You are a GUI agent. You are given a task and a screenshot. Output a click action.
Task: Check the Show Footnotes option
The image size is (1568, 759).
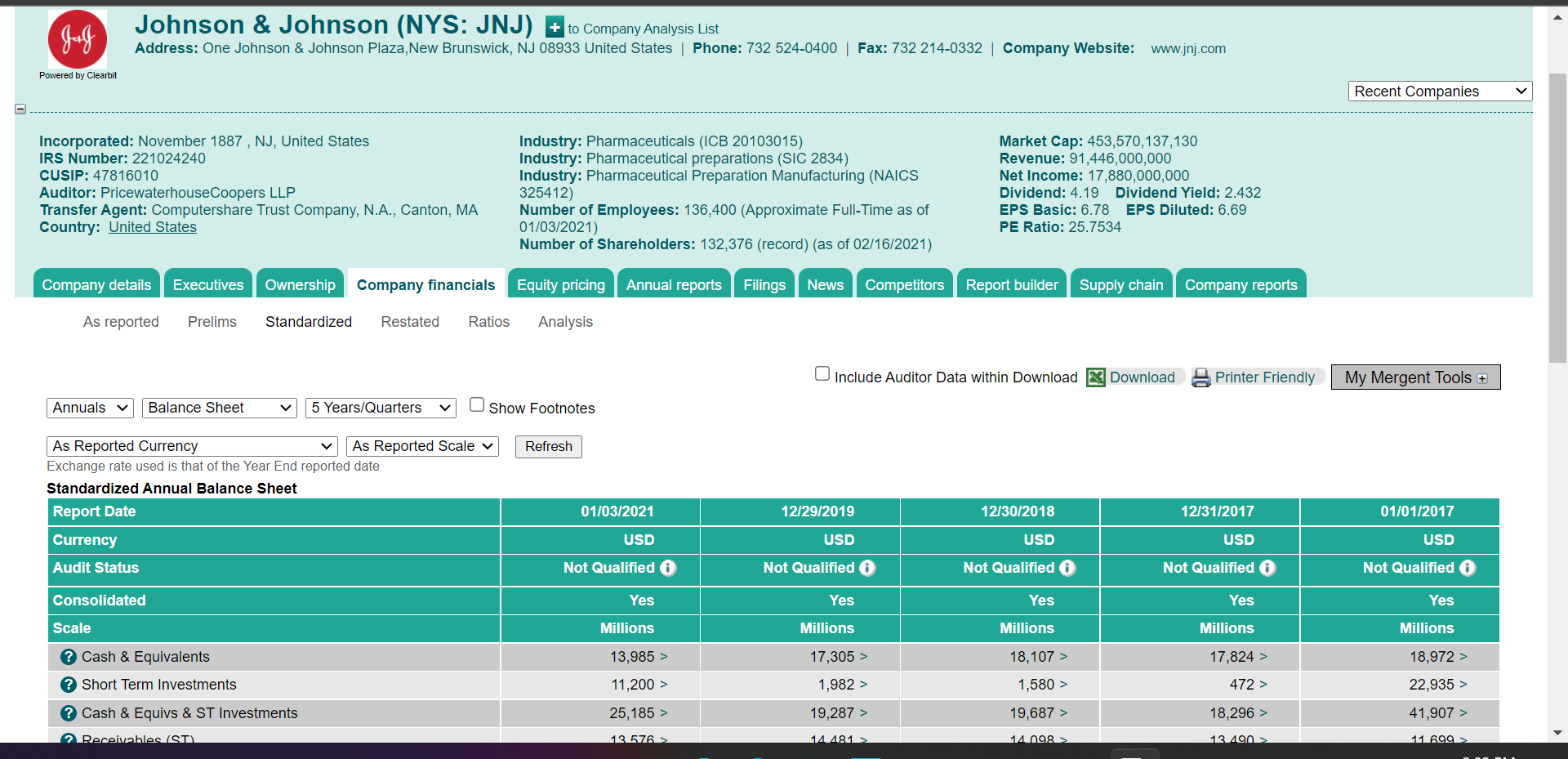[476, 404]
